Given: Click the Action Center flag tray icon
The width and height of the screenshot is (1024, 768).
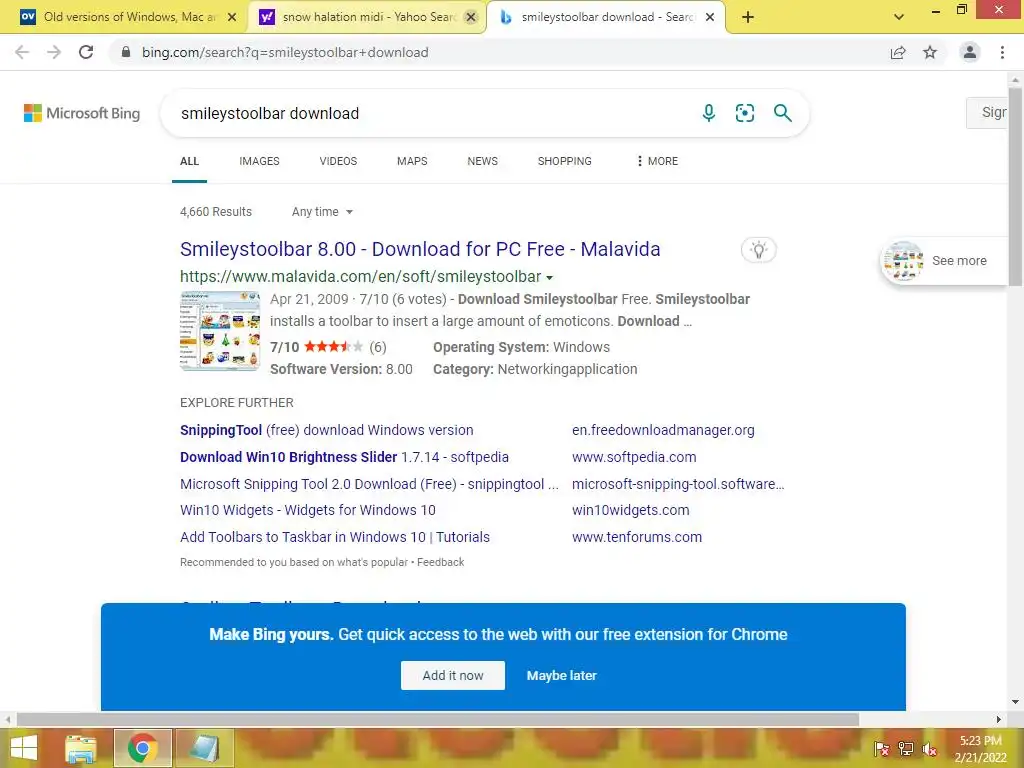Looking at the screenshot, I should tap(881, 748).
